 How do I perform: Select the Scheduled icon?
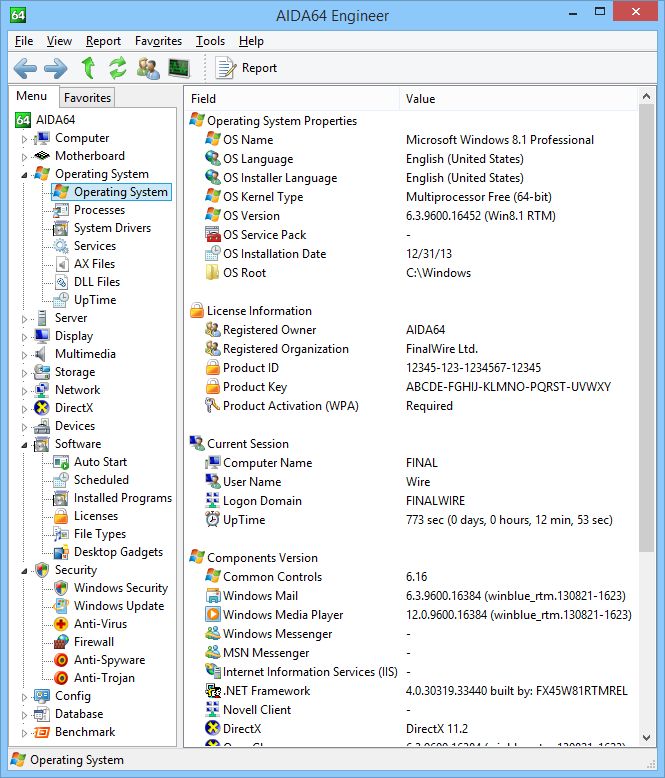click(61, 480)
